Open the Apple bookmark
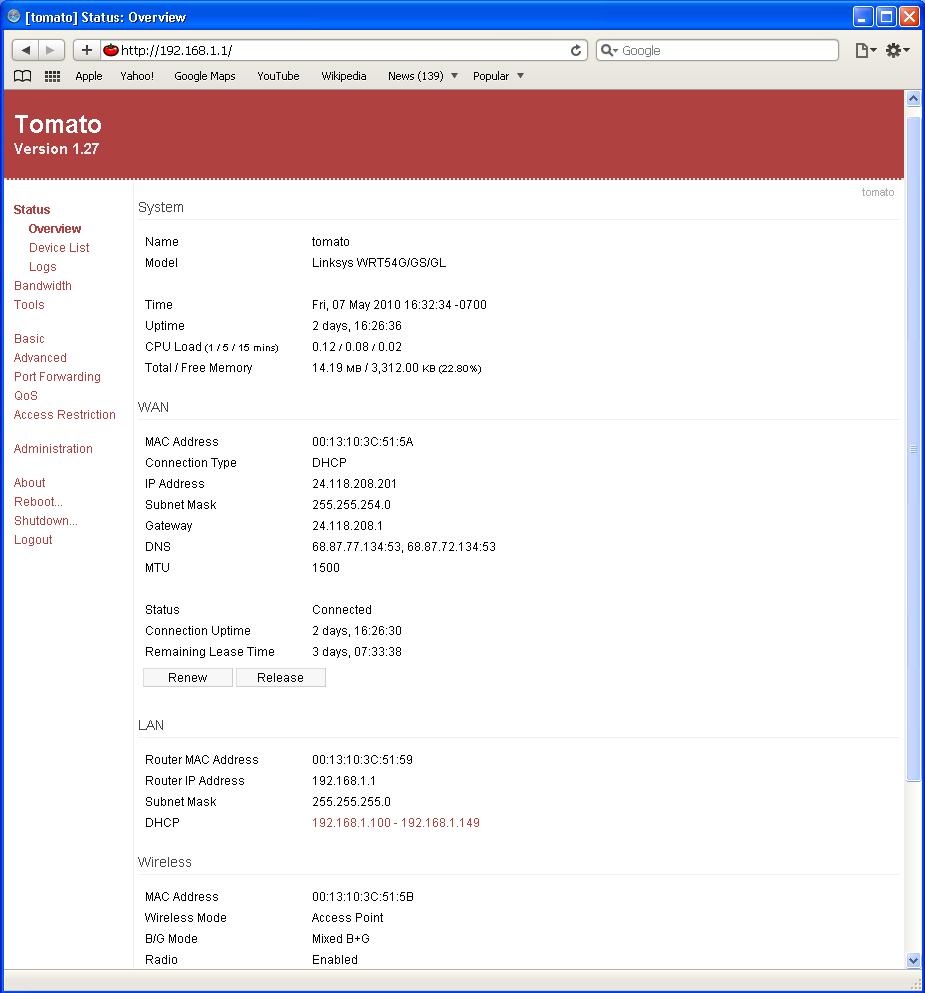Screen dimensions: 925x993 pos(89,76)
